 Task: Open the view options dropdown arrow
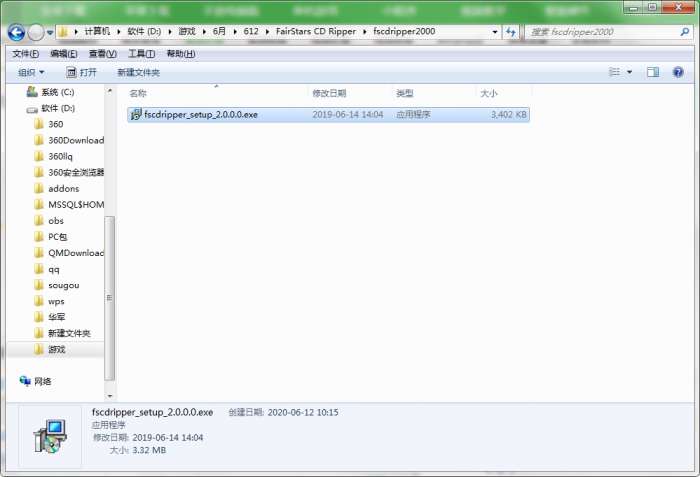629,72
